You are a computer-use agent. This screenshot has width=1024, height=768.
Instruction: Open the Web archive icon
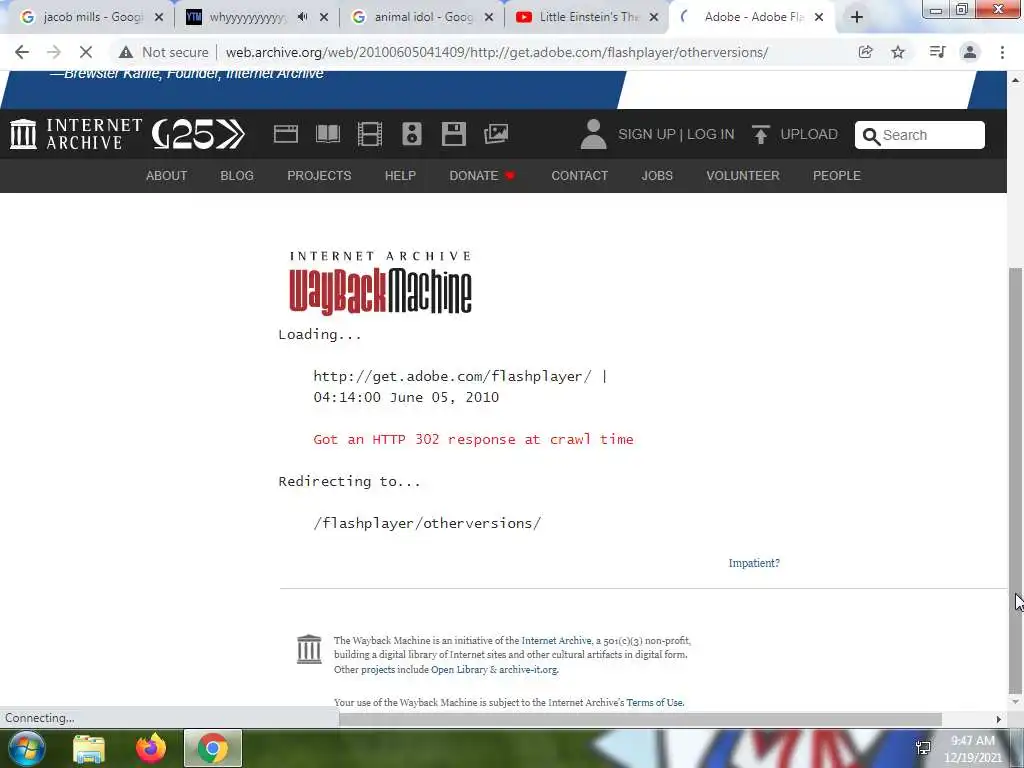[285, 134]
